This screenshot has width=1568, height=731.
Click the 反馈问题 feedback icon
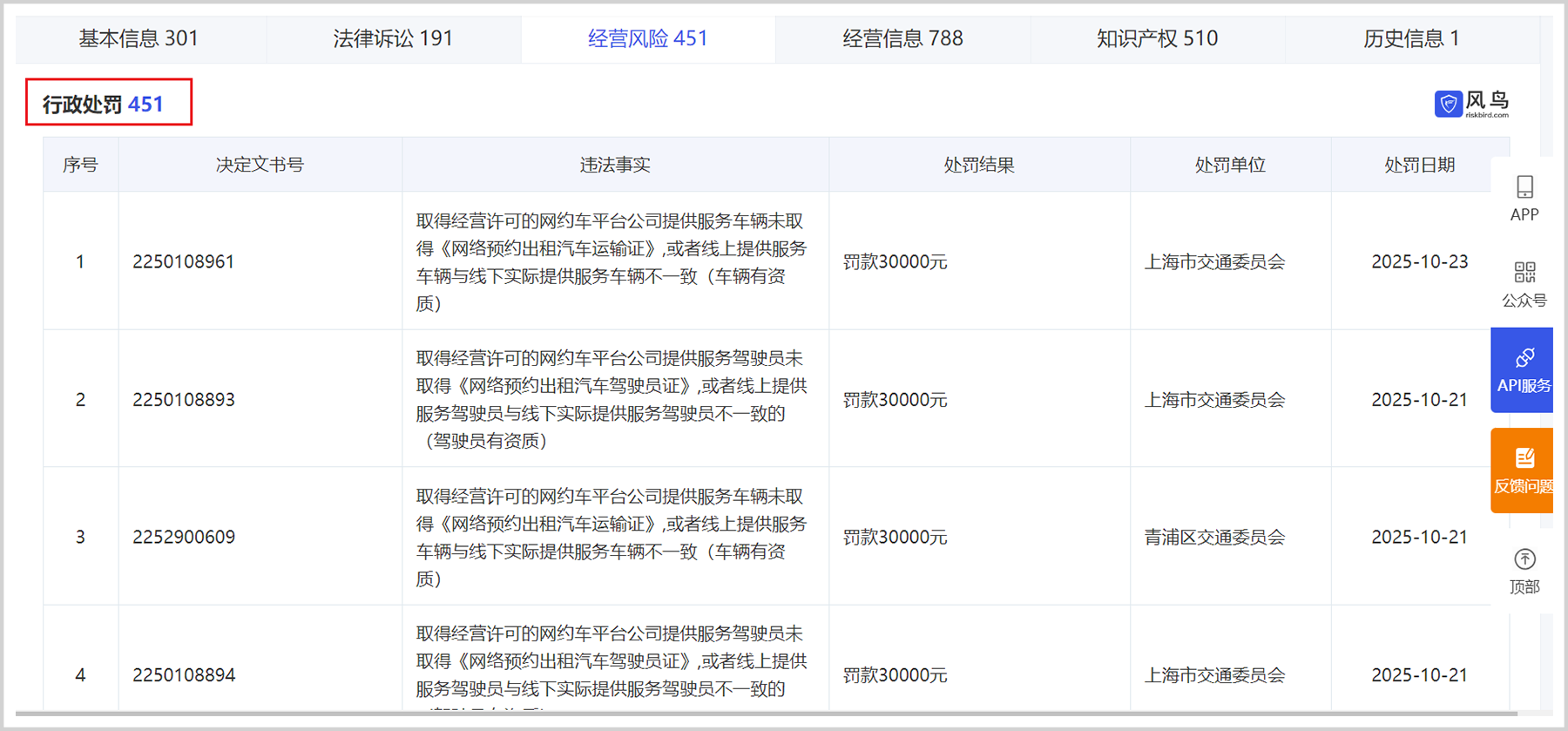(1524, 459)
